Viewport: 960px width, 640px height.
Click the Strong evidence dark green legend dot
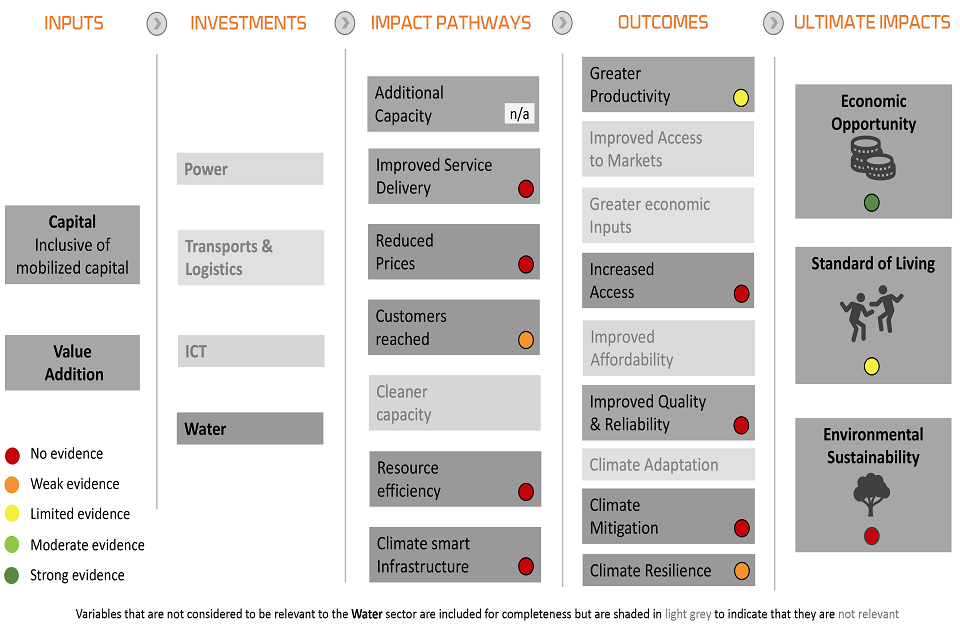point(12,575)
